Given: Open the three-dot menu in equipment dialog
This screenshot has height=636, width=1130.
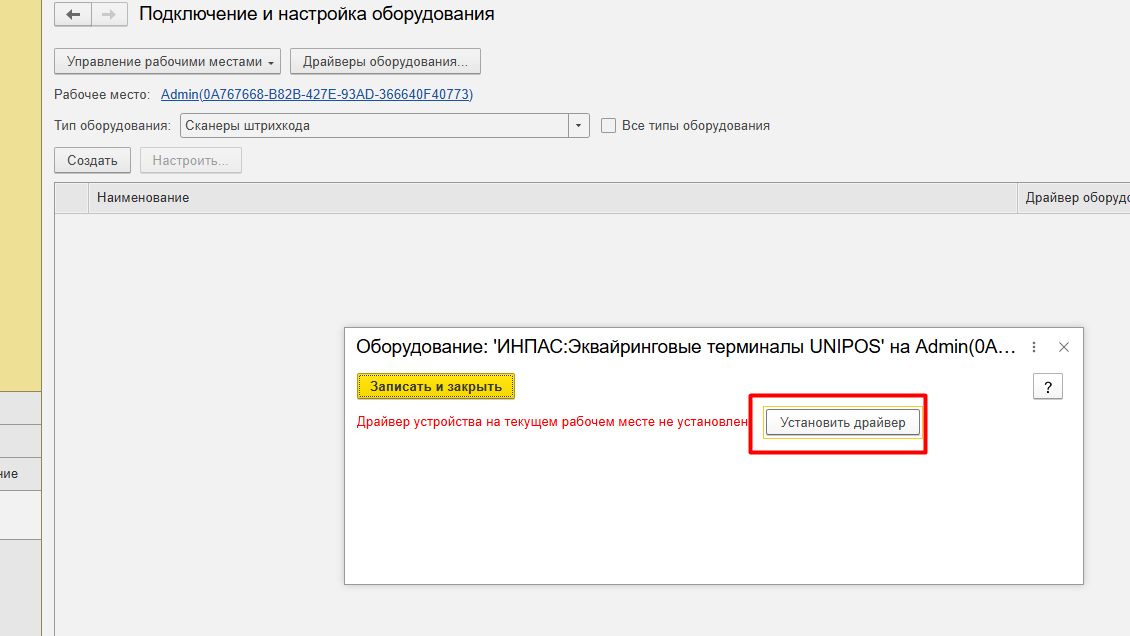Looking at the screenshot, I should pyautogui.click(x=1034, y=347).
